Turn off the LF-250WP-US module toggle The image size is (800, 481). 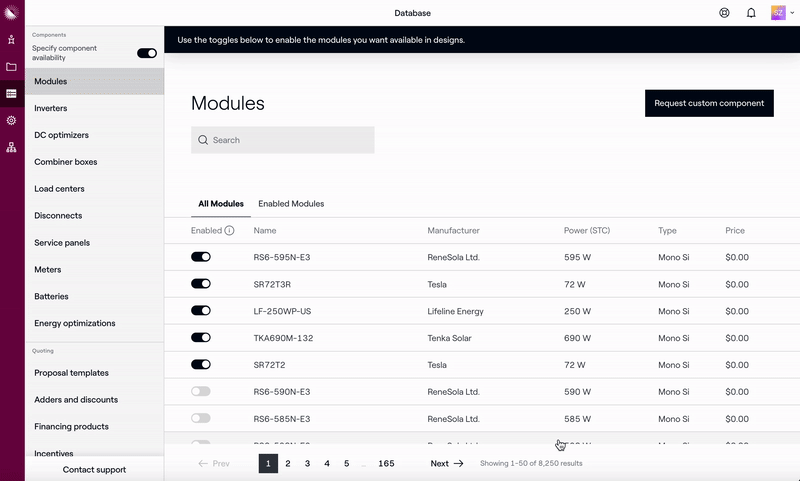(x=201, y=311)
